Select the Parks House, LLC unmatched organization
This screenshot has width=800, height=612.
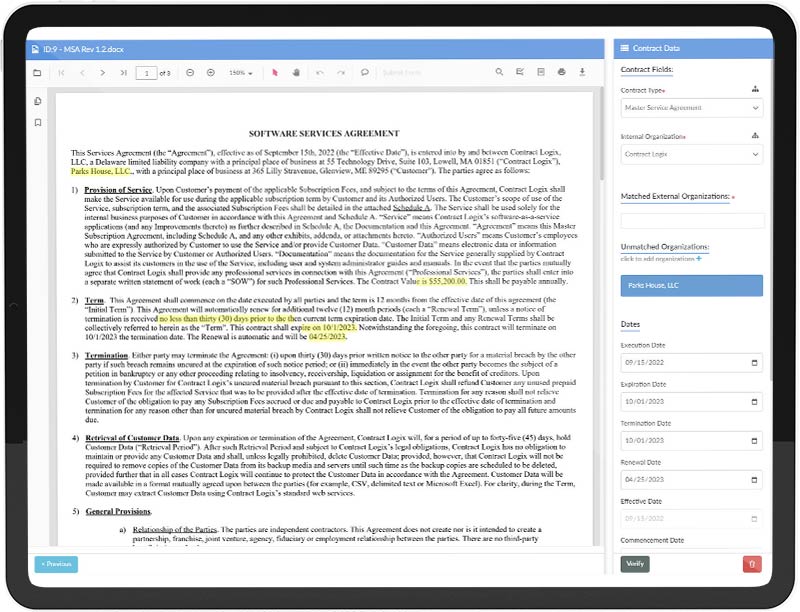tap(691, 286)
